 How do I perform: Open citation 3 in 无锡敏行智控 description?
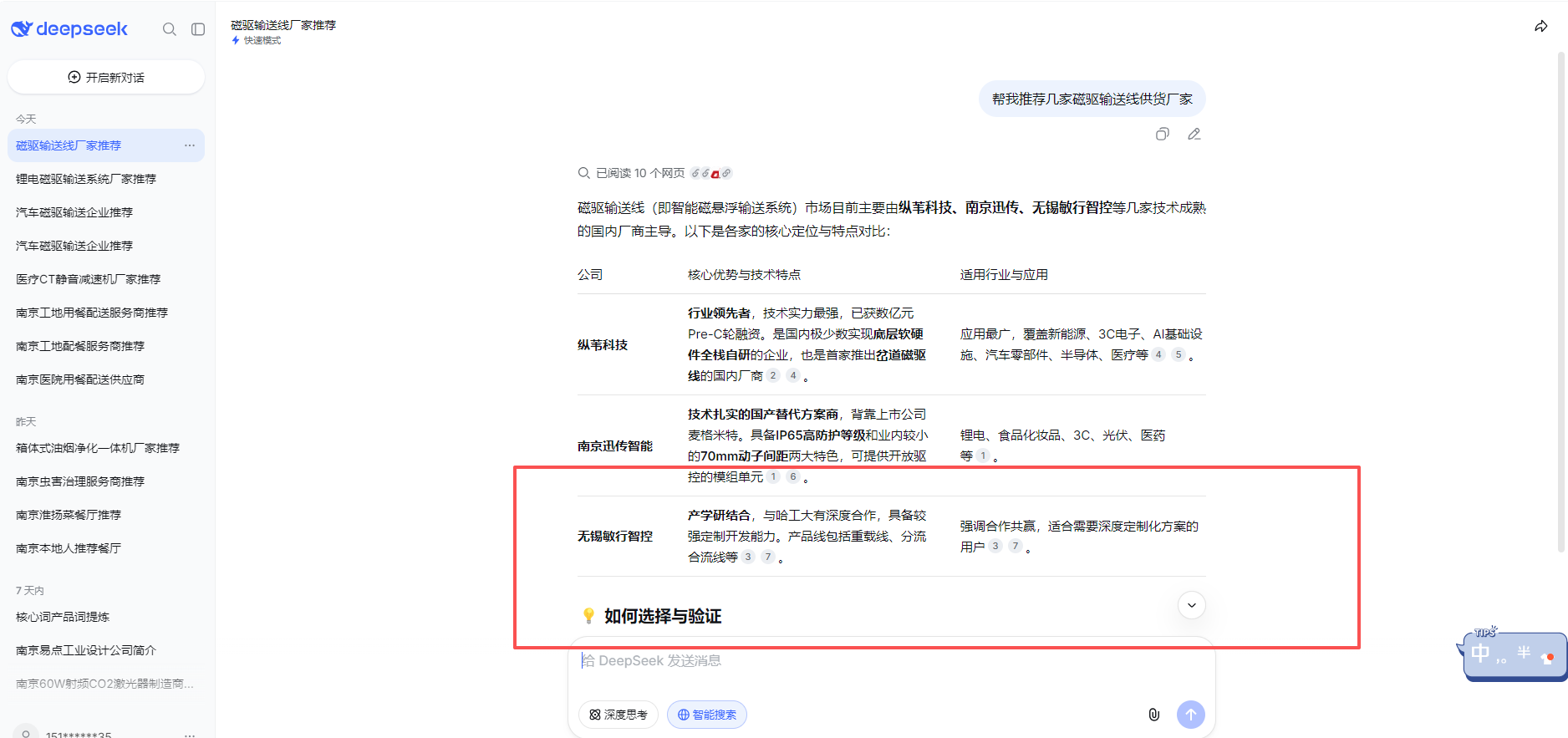pyautogui.click(x=748, y=557)
